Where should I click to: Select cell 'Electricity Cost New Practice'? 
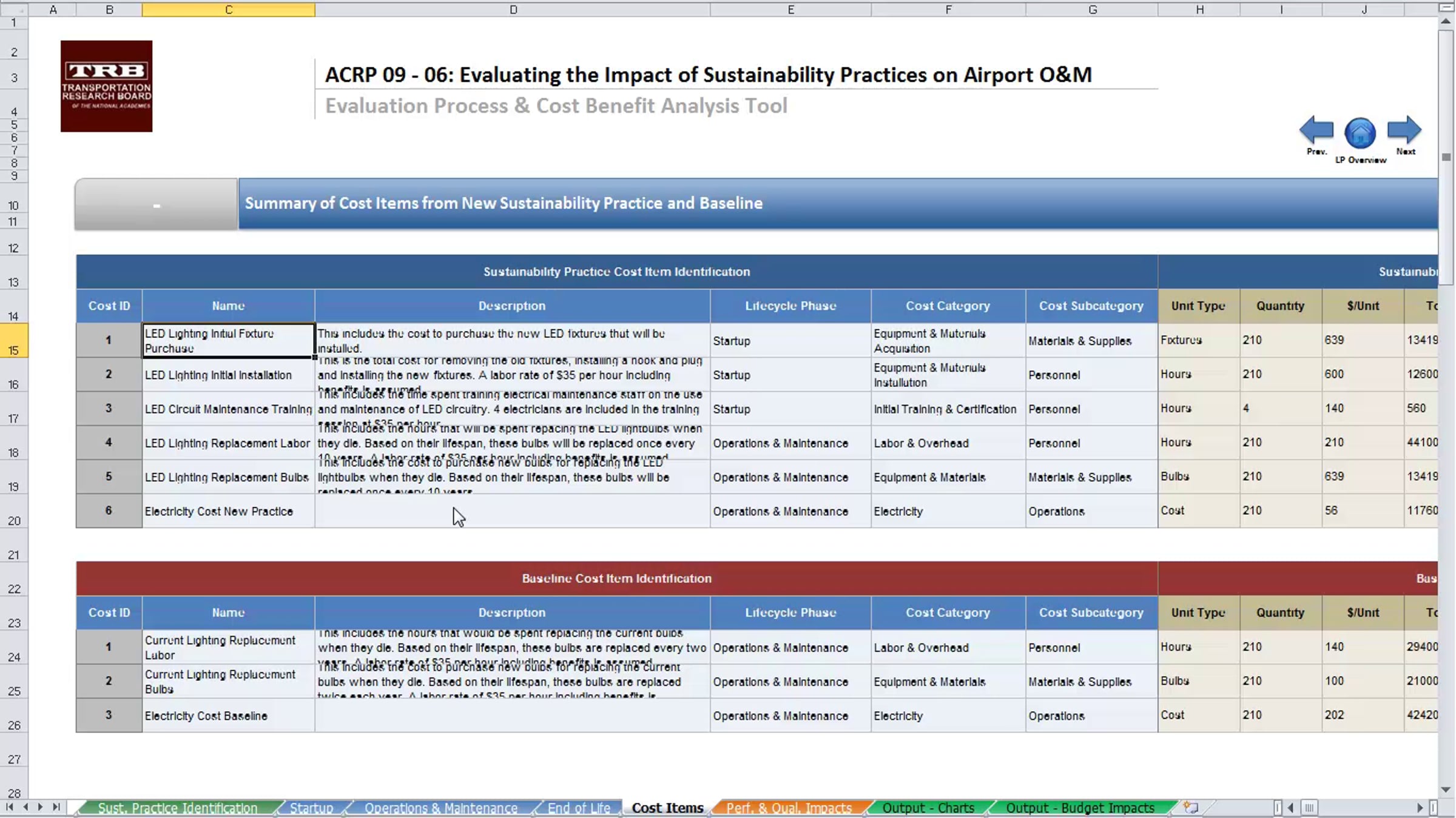pos(228,511)
